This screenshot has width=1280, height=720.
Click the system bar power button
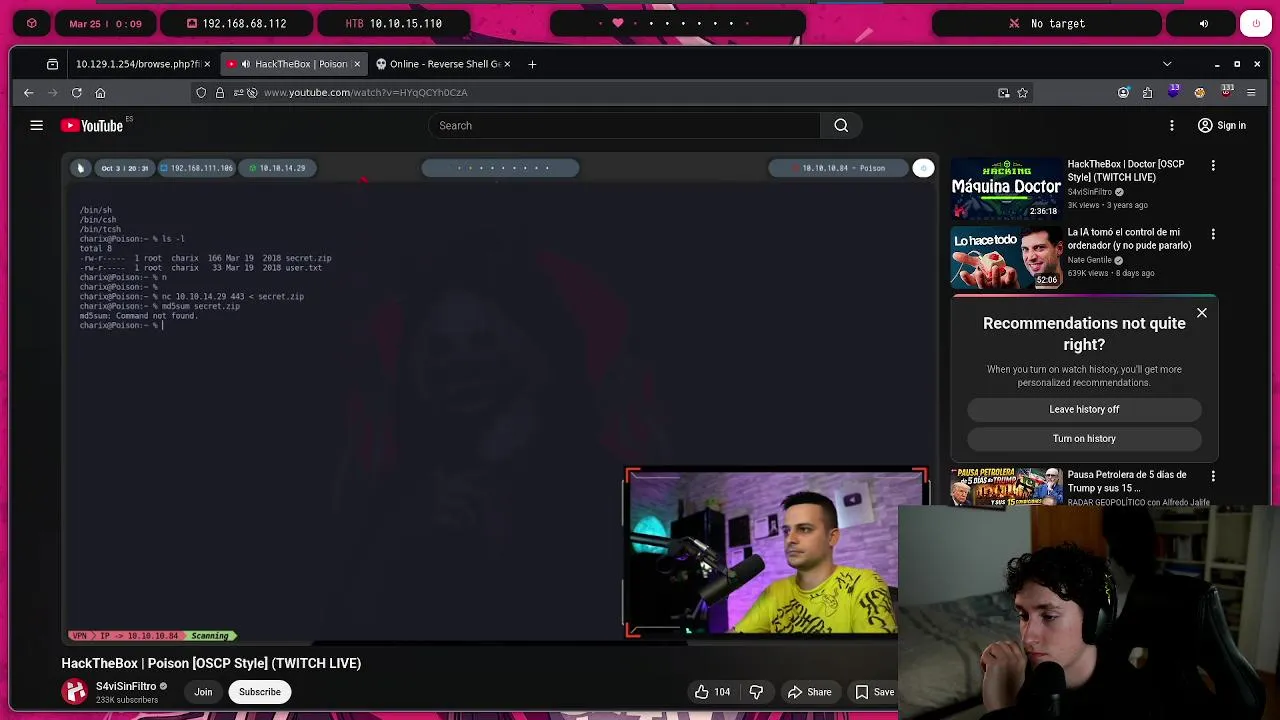click(1256, 23)
